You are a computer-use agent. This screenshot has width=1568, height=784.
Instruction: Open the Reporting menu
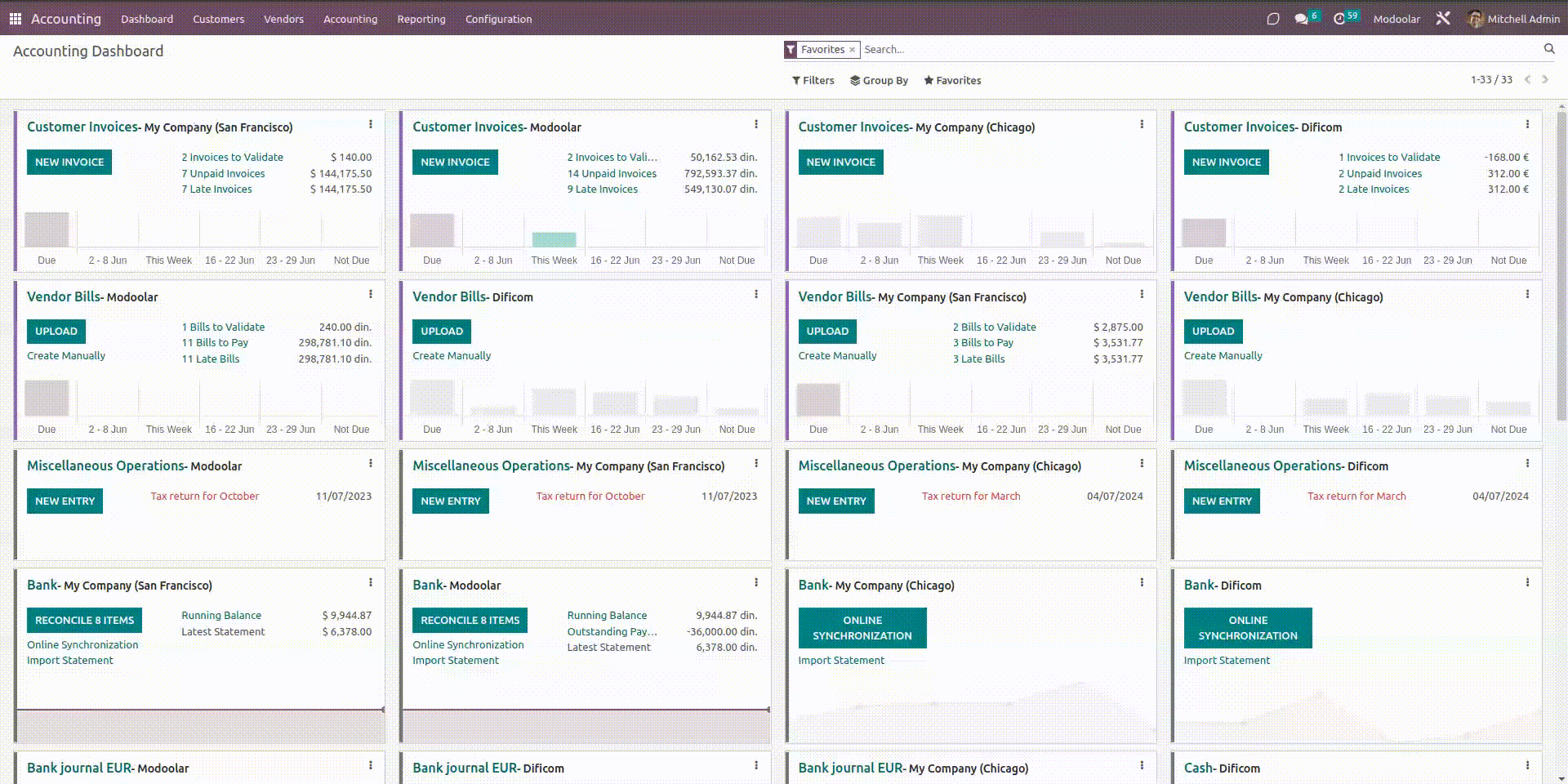(x=421, y=19)
